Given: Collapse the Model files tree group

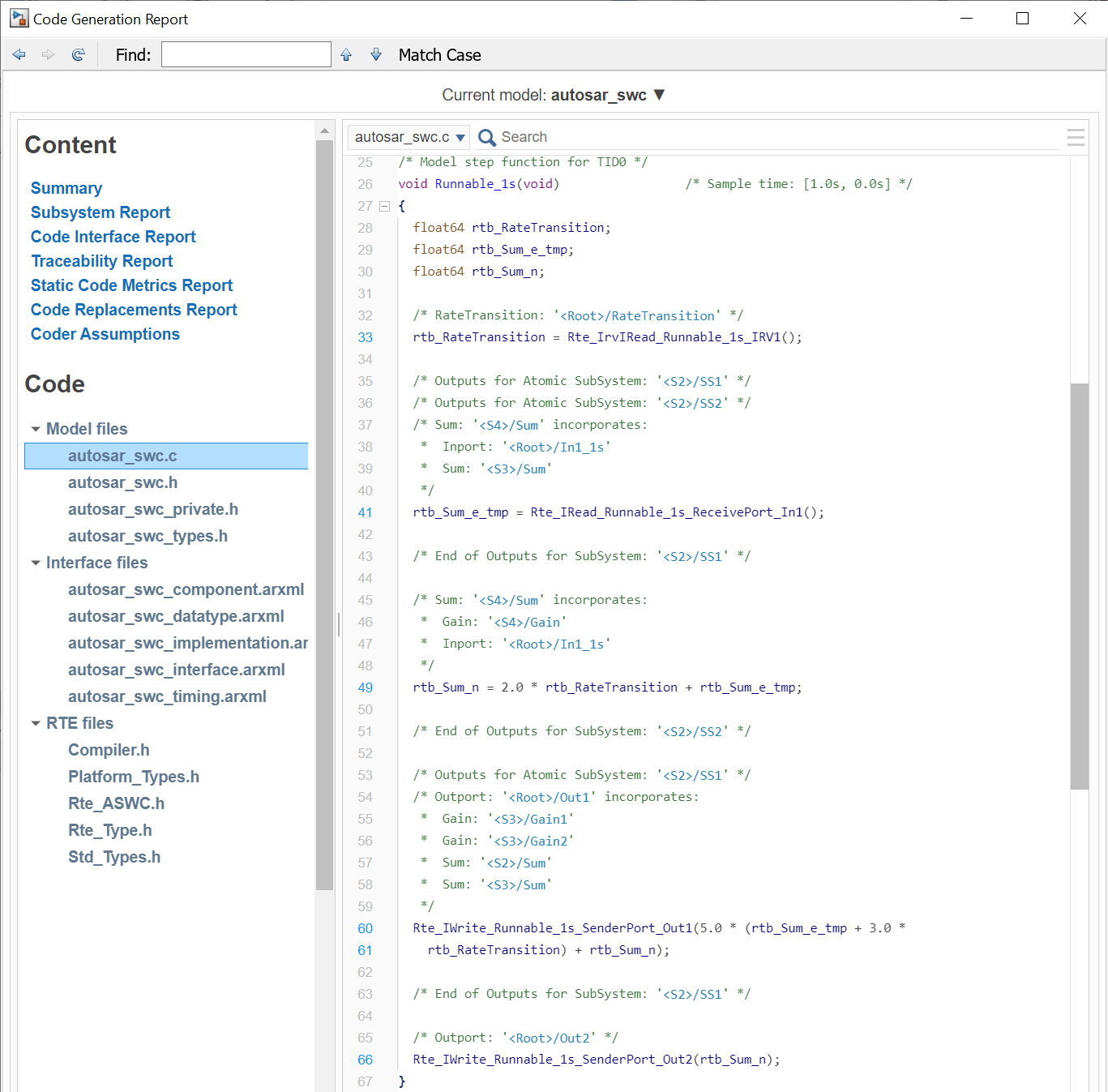Looking at the screenshot, I should (x=36, y=429).
